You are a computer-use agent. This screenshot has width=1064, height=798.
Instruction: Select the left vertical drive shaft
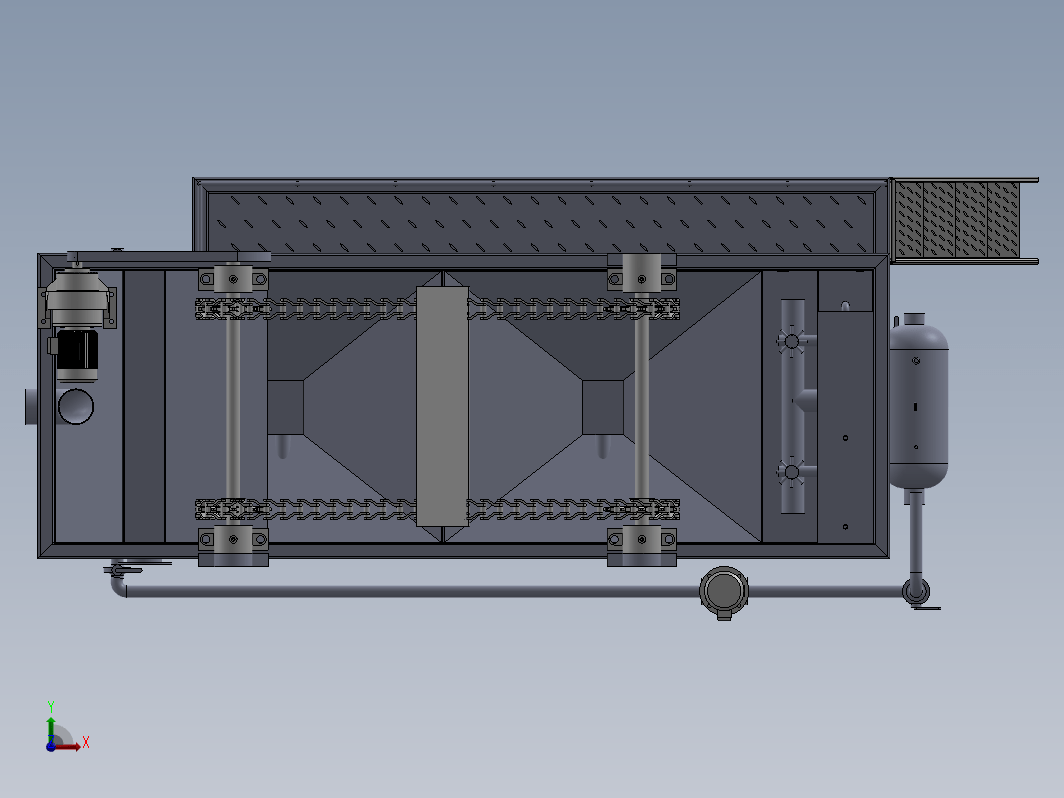(x=233, y=408)
